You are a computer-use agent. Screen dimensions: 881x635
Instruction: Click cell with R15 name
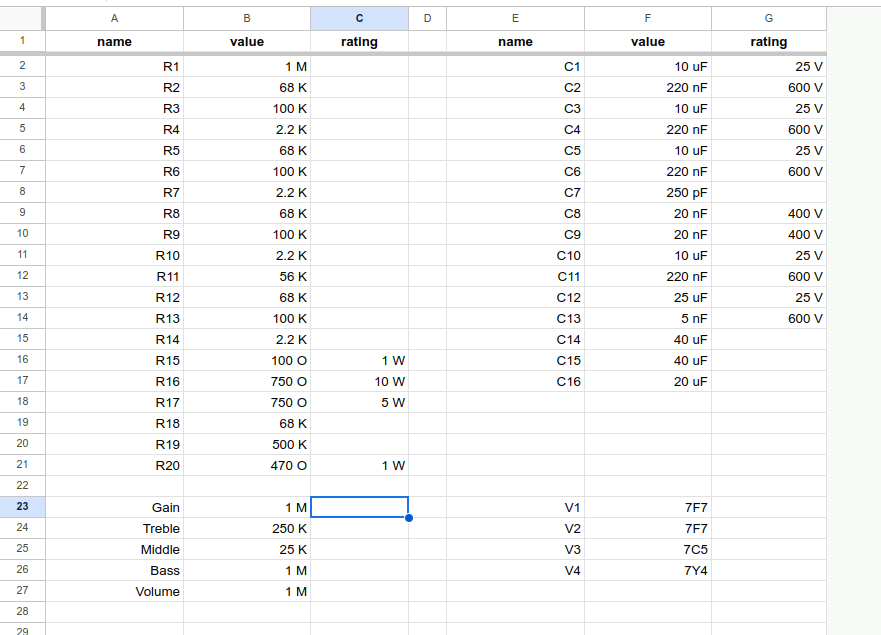click(114, 360)
